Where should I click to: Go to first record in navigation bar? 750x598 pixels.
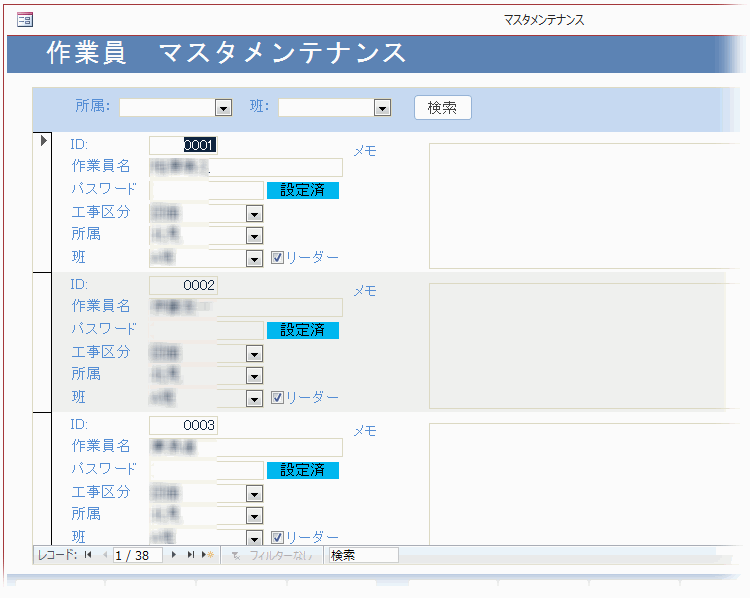click(x=87, y=555)
